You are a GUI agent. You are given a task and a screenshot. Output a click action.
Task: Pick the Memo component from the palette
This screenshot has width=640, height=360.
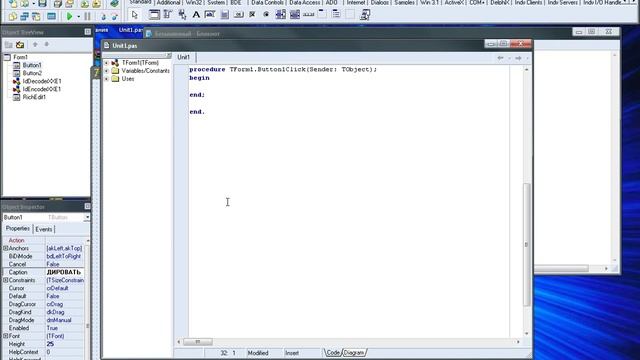(224, 15)
